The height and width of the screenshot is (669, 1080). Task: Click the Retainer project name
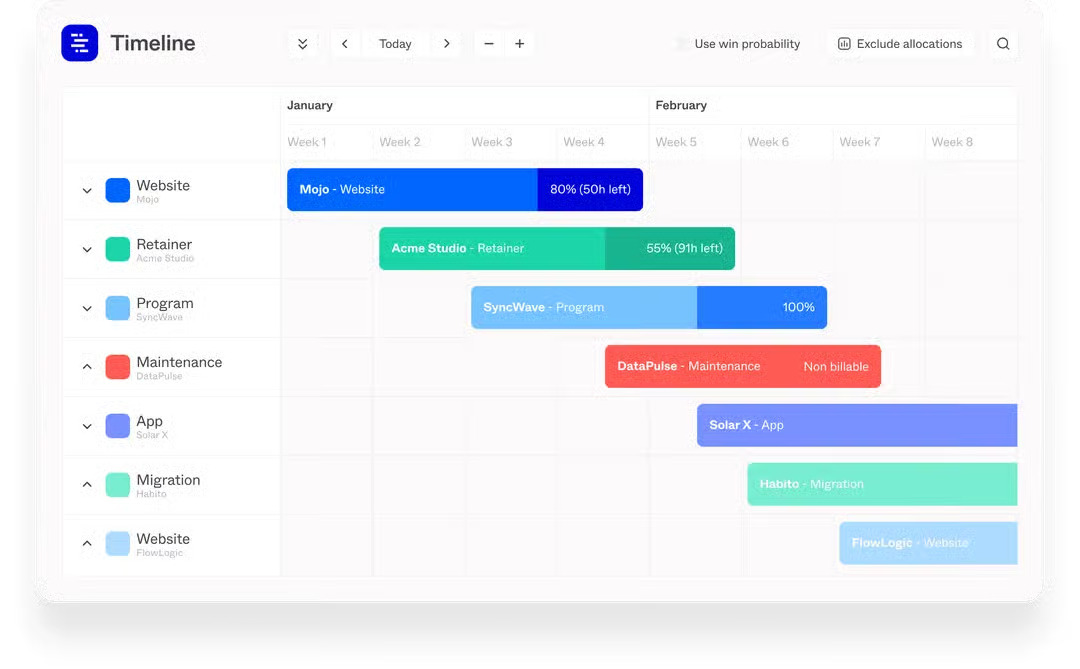(x=164, y=245)
